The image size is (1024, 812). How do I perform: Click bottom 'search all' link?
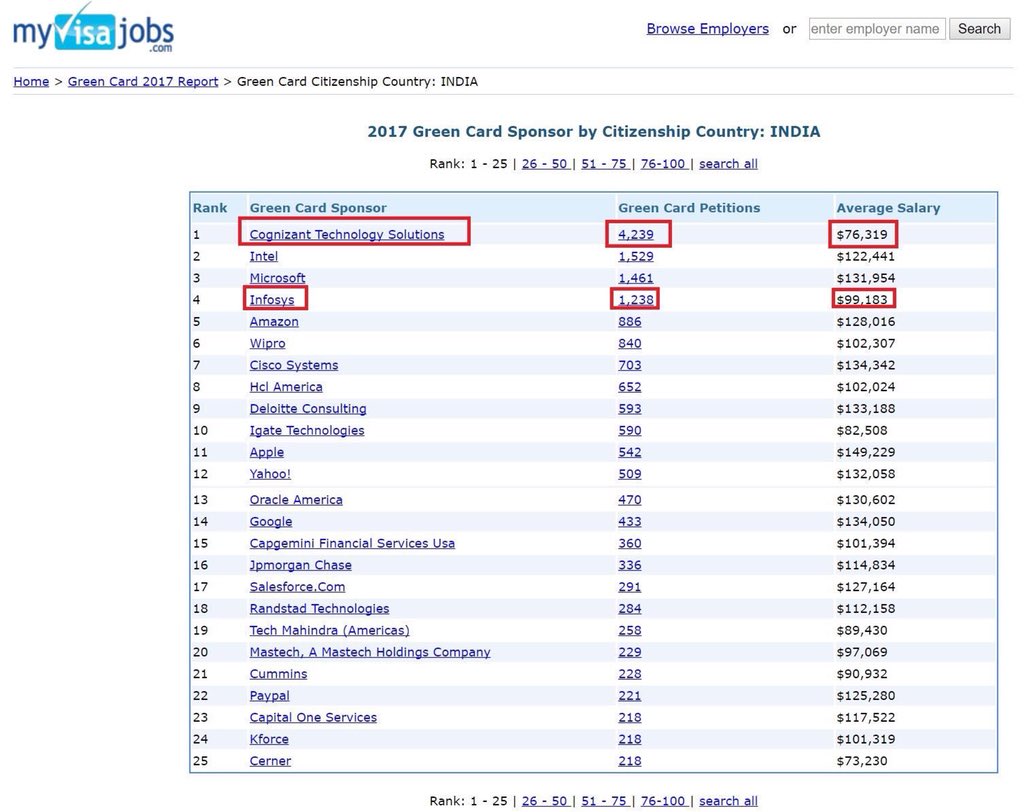tap(728, 801)
